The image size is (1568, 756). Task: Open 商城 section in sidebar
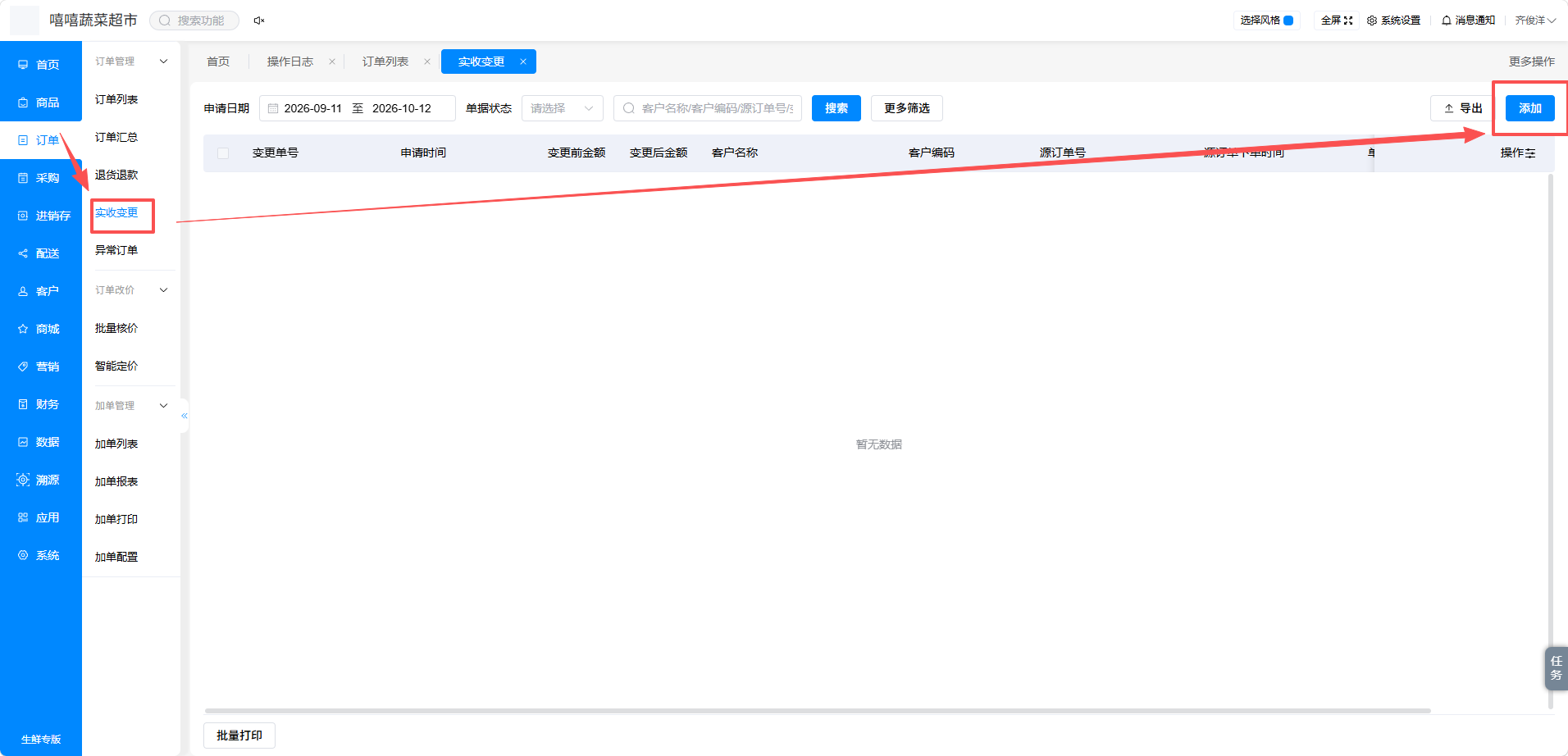[40, 329]
